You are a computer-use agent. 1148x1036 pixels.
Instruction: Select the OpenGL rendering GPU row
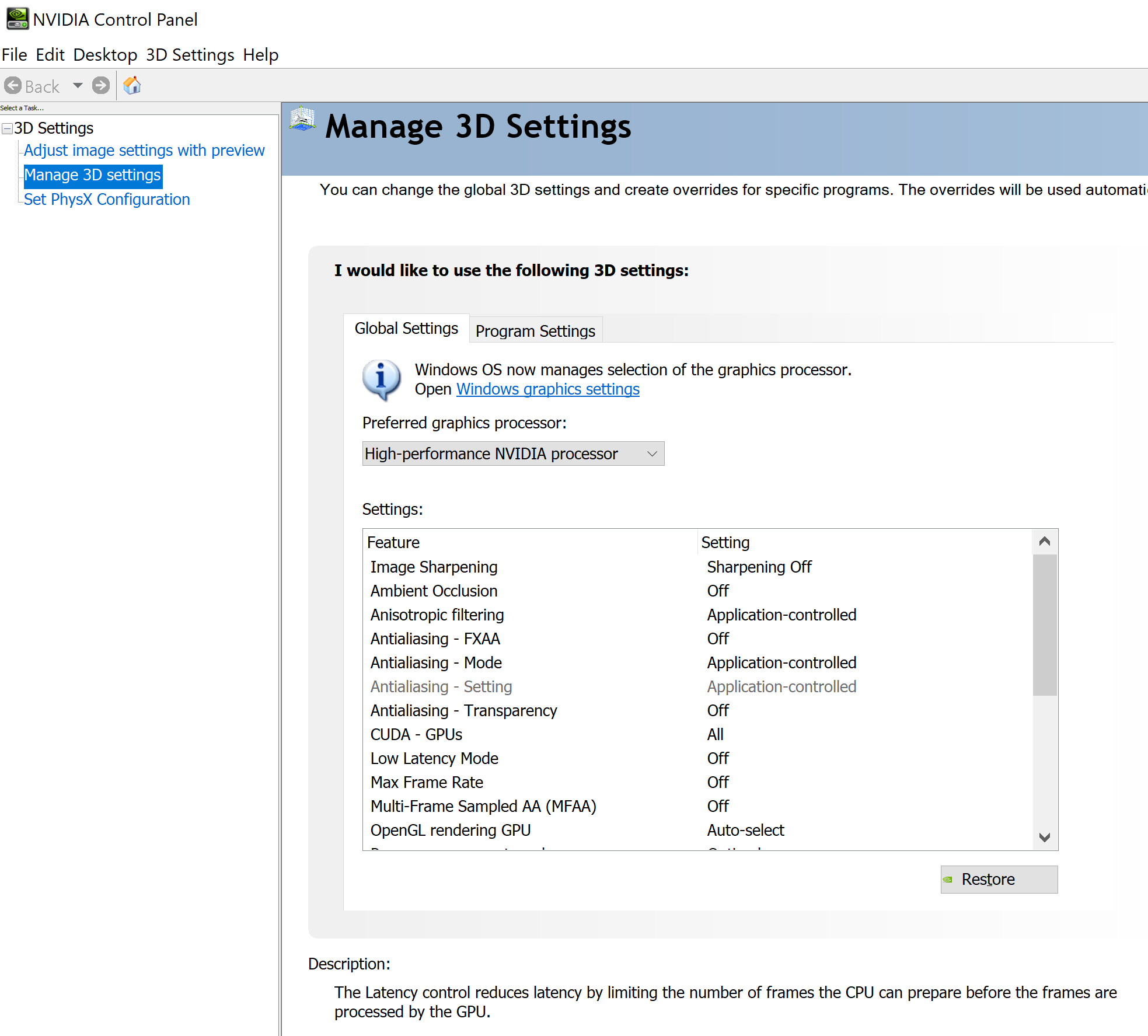697,831
